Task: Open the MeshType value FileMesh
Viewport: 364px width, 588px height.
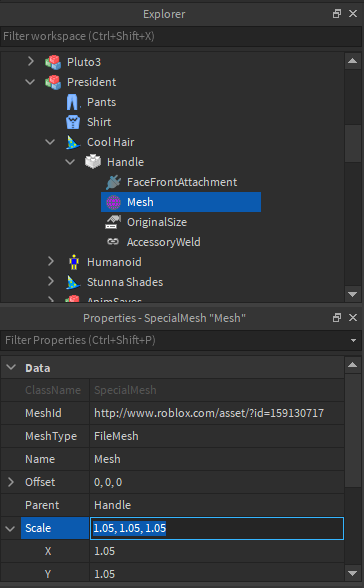Action: tap(217, 436)
